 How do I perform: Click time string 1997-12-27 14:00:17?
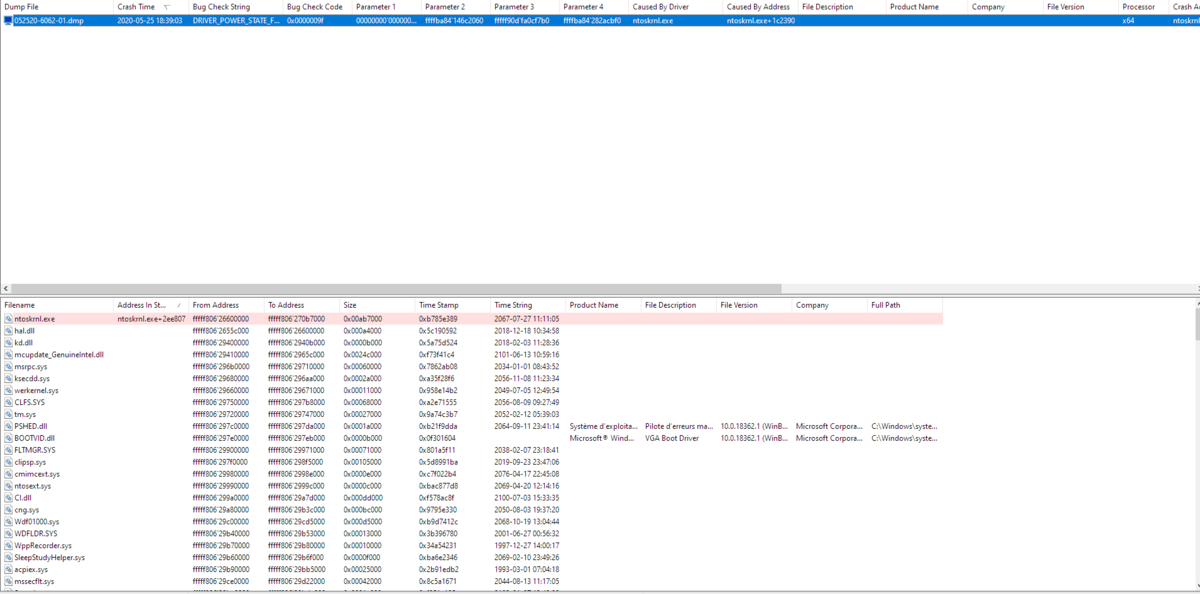[x=526, y=546]
